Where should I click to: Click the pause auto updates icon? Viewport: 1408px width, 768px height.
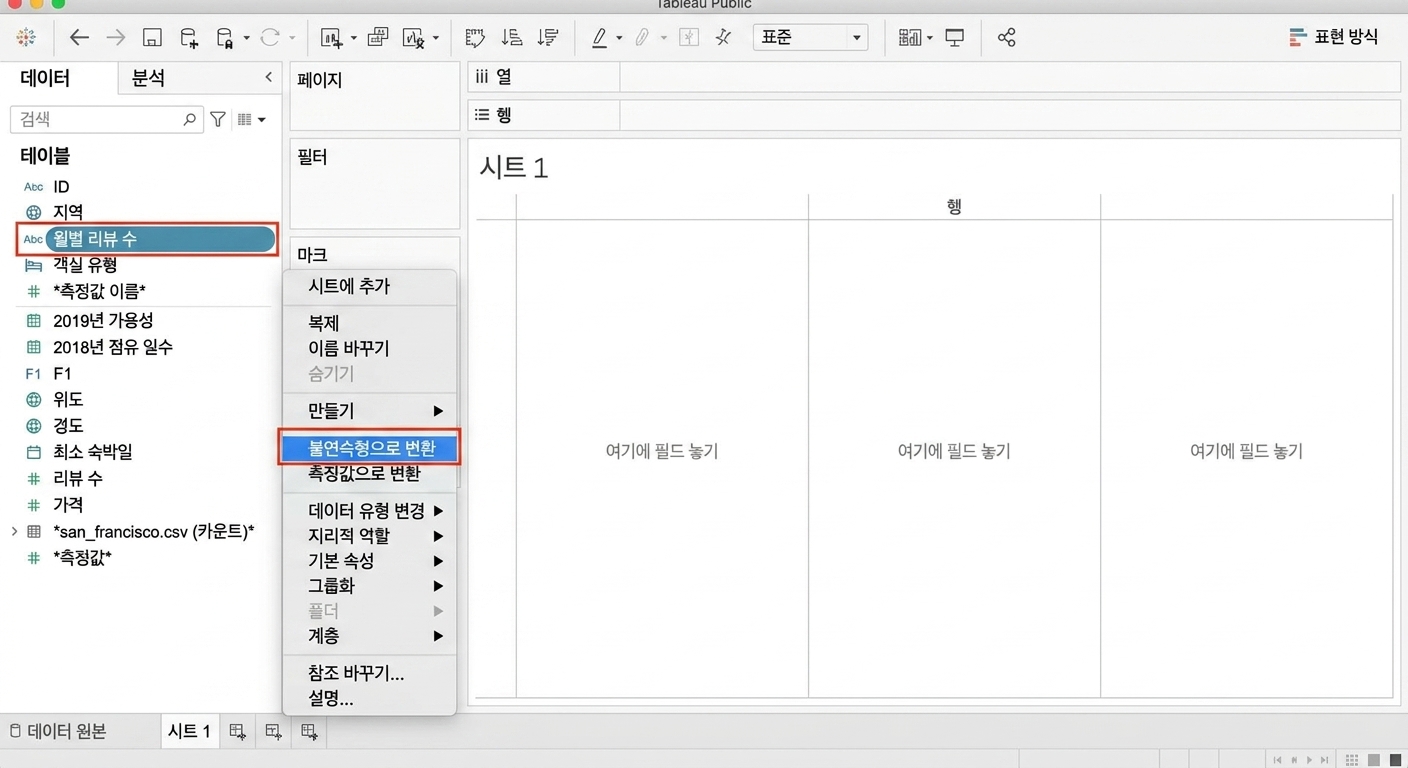coord(226,38)
